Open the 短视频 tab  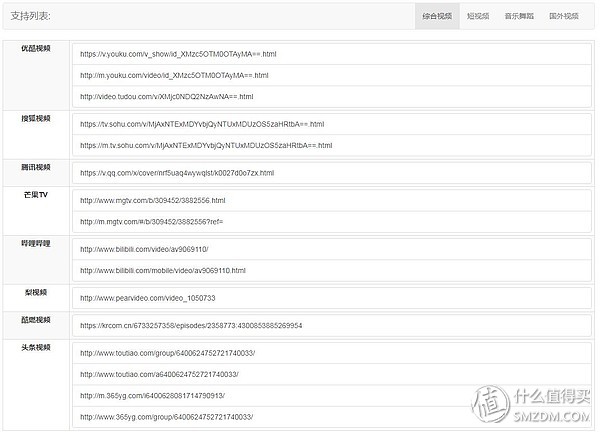(478, 16)
